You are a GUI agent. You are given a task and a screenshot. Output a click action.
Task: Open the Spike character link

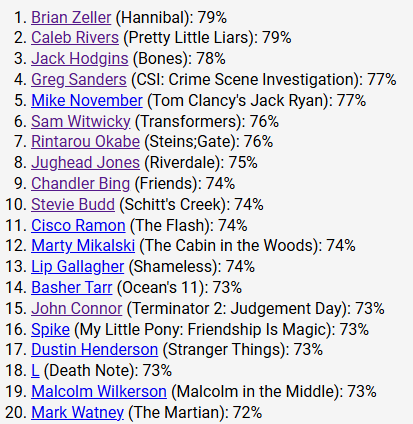pyautogui.click(x=50, y=329)
